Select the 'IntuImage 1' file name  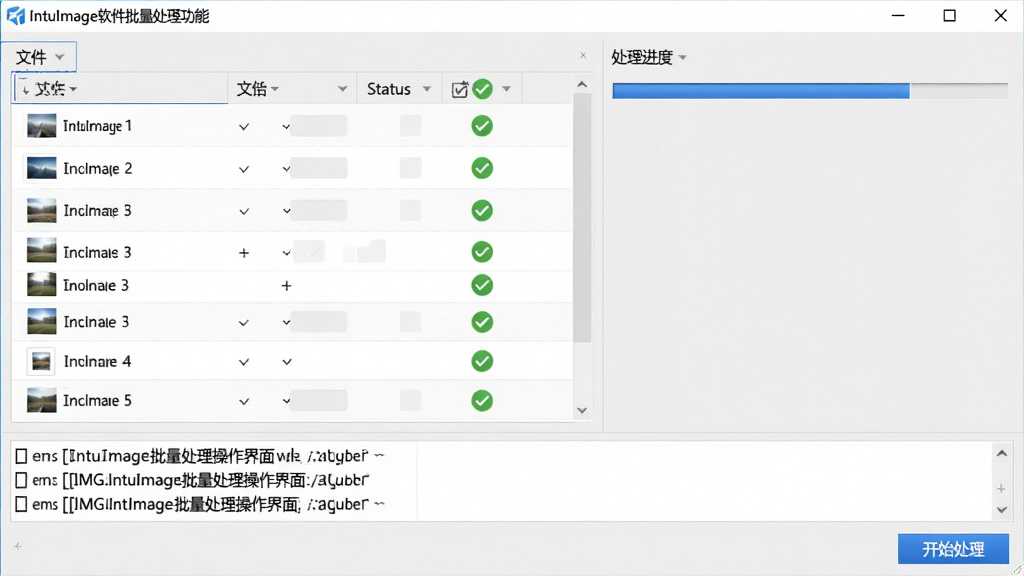pos(97,126)
